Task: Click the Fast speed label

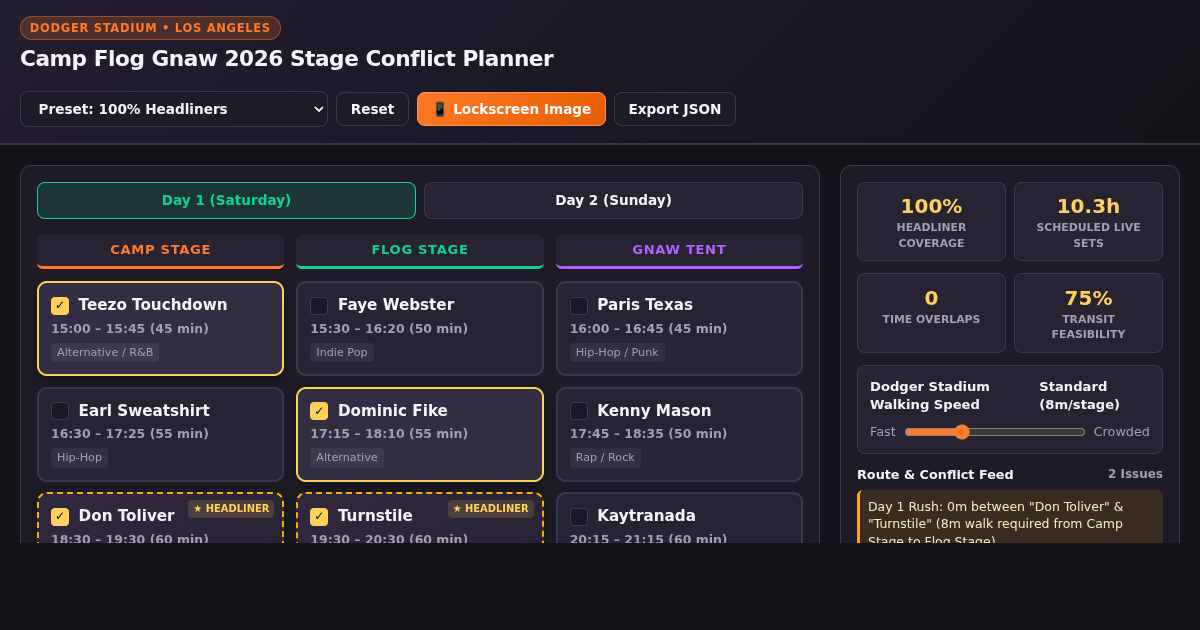Action: (x=883, y=432)
